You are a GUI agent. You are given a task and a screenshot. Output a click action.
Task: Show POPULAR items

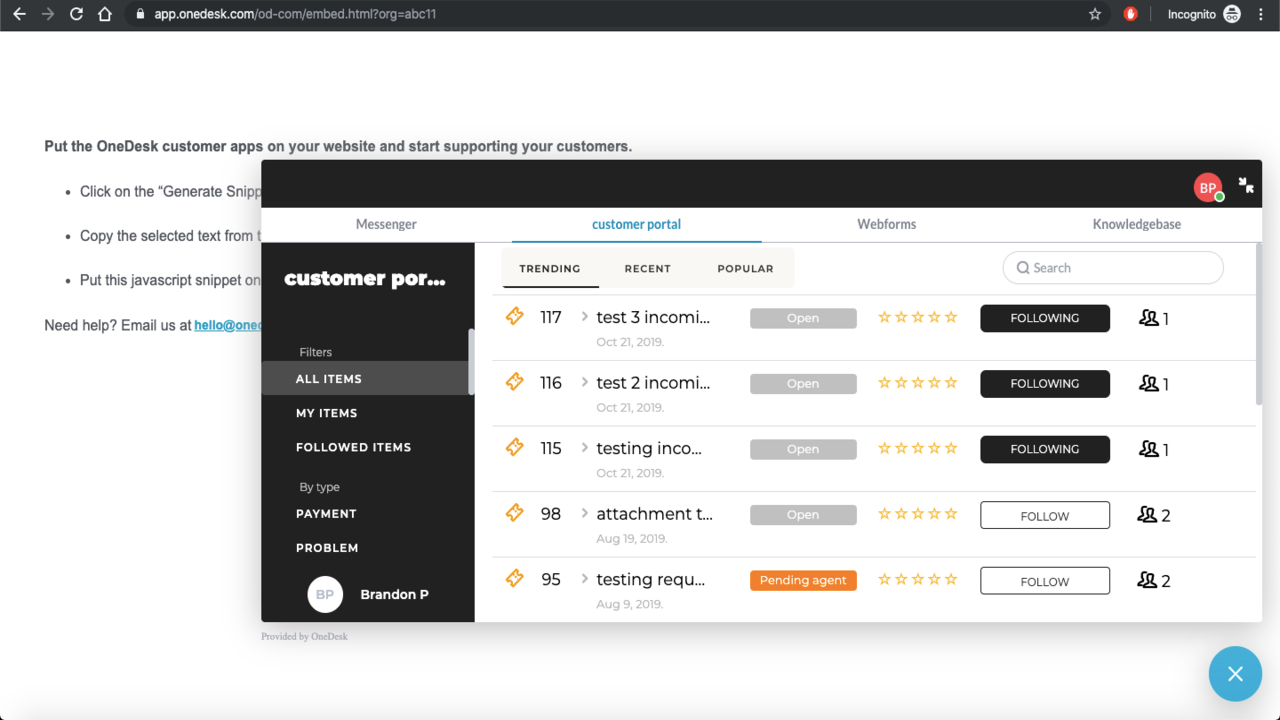tap(745, 268)
